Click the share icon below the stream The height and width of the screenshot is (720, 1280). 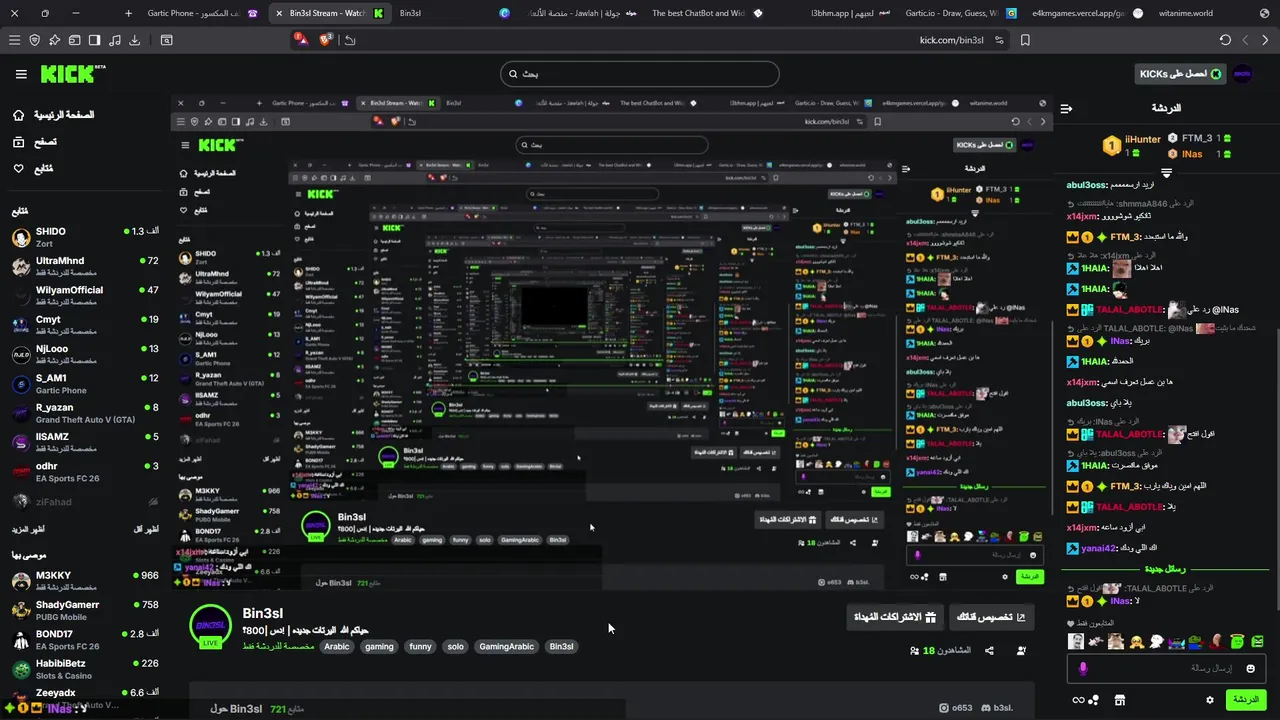[x=989, y=651]
